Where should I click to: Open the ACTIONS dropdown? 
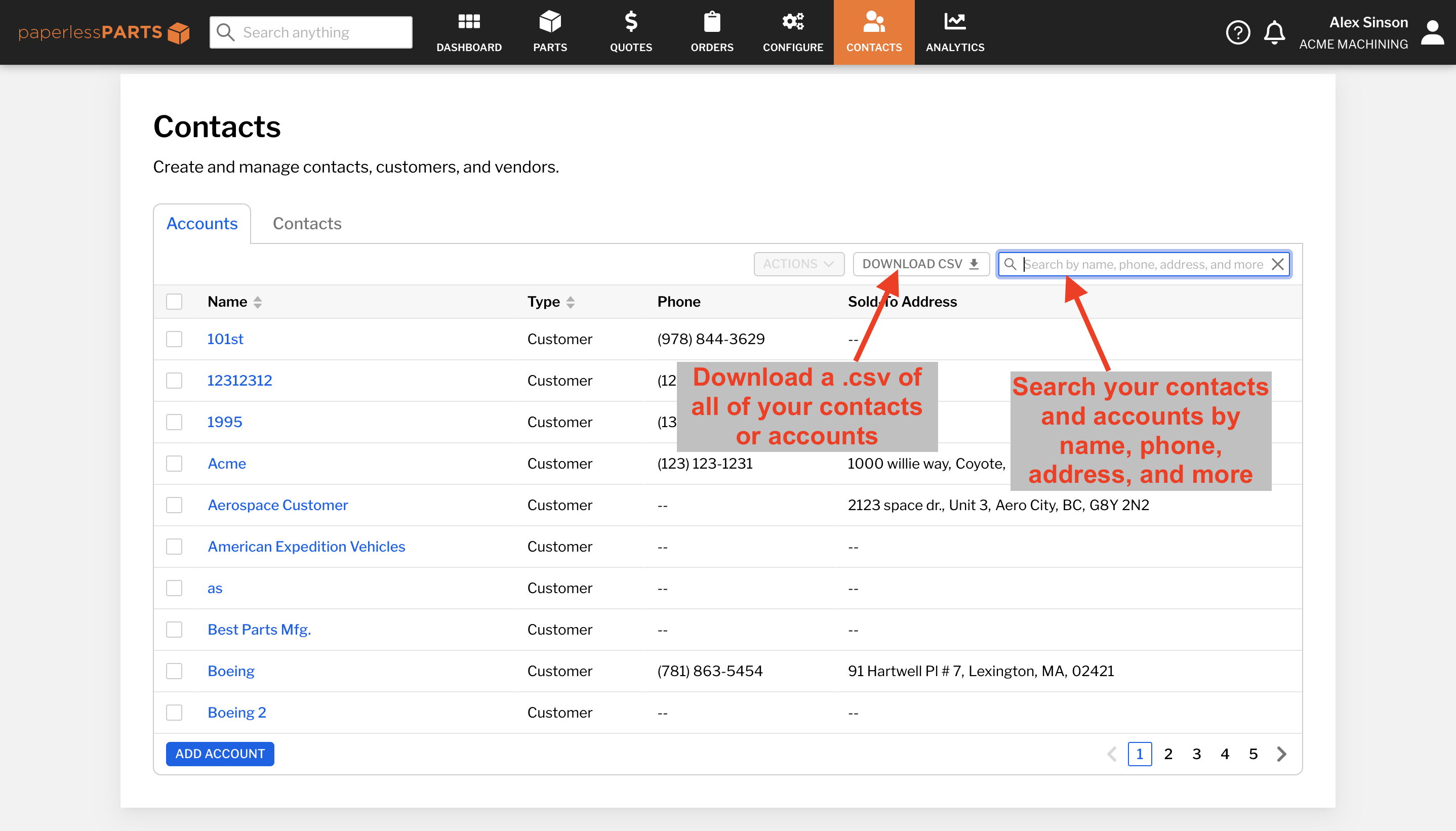798,264
